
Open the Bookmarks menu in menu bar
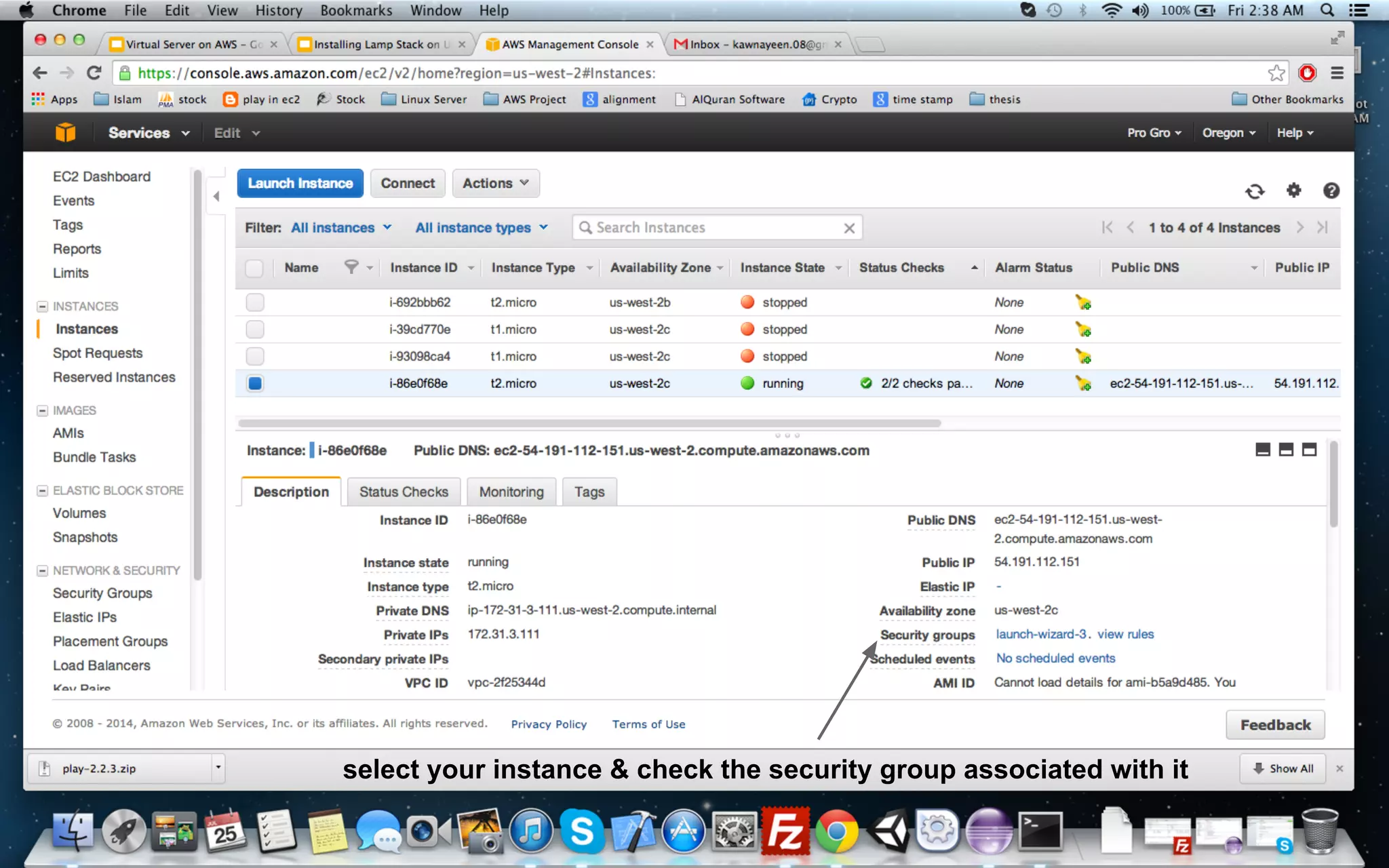[356, 10]
